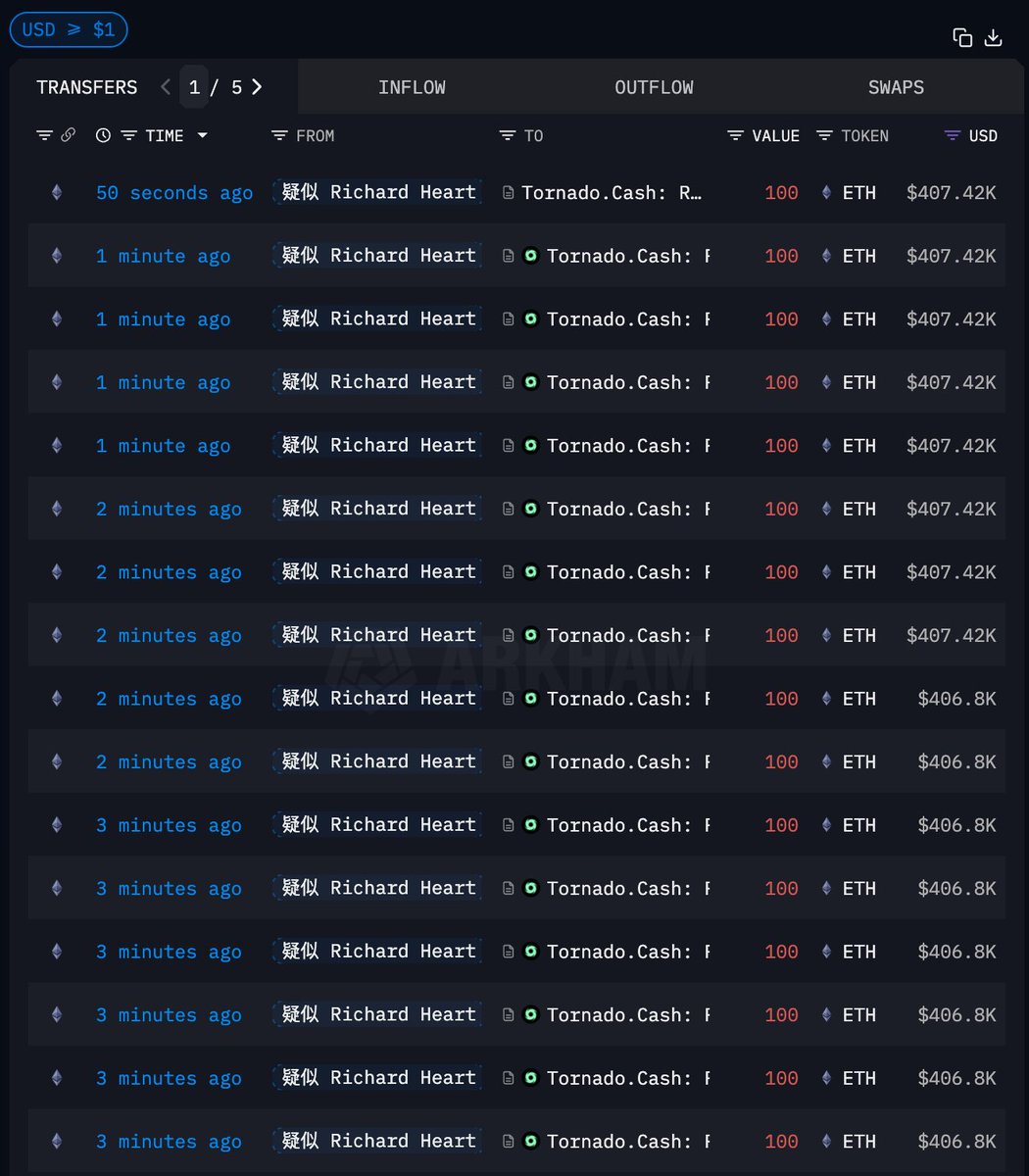Remove the USD ≥ $1 filter chip
Viewport: 1029px width, 1176px height.
click(69, 29)
